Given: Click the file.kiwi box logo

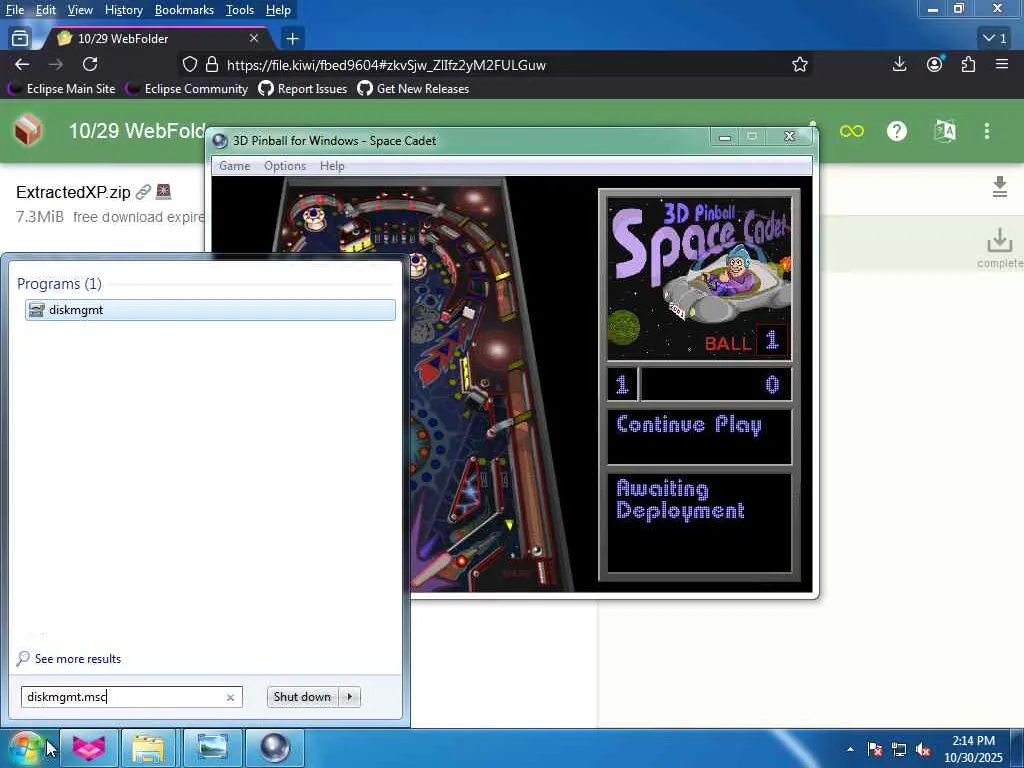Looking at the screenshot, I should (28, 131).
